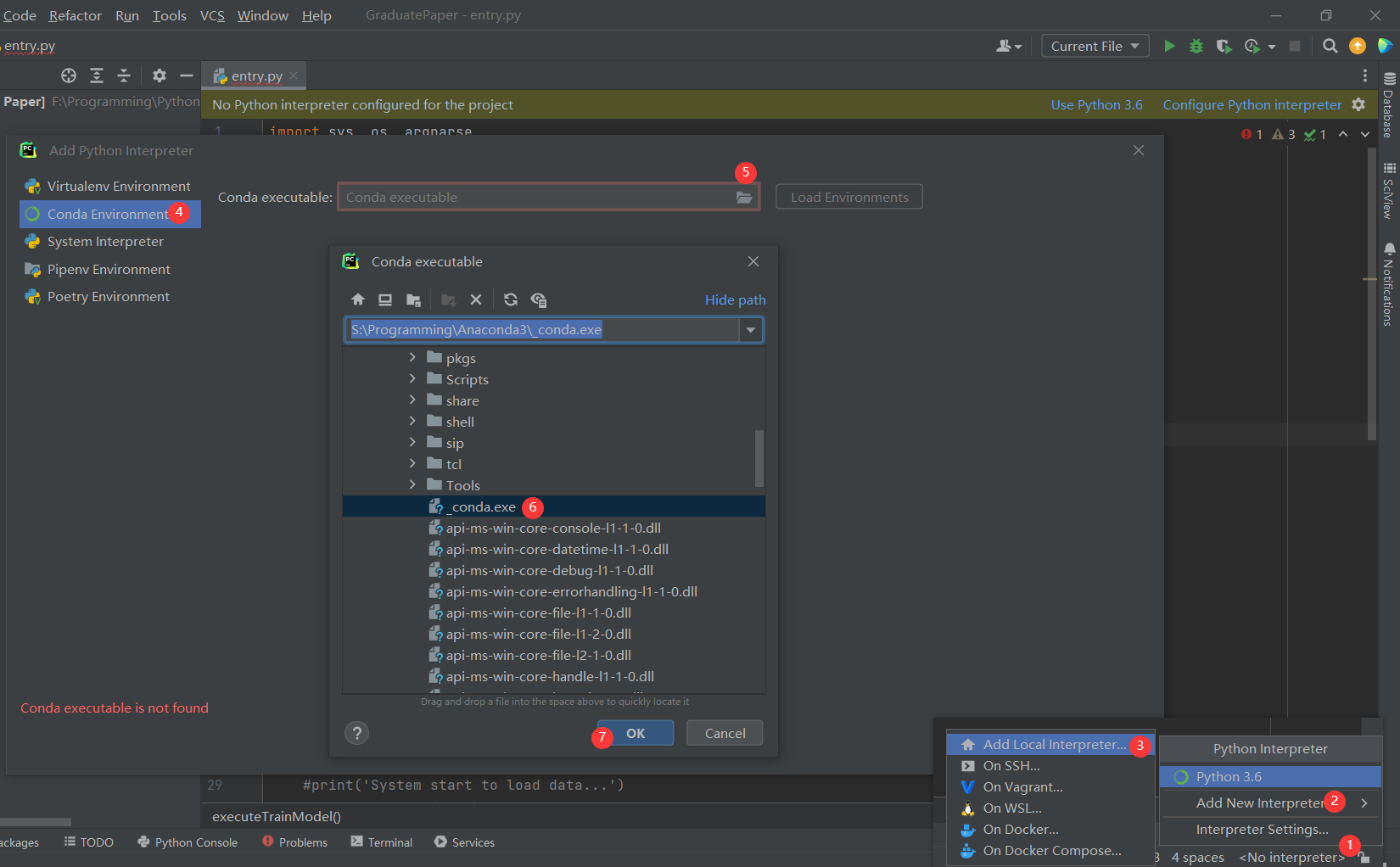Expand the Scripts folder
1400x867 pixels.
click(412, 378)
